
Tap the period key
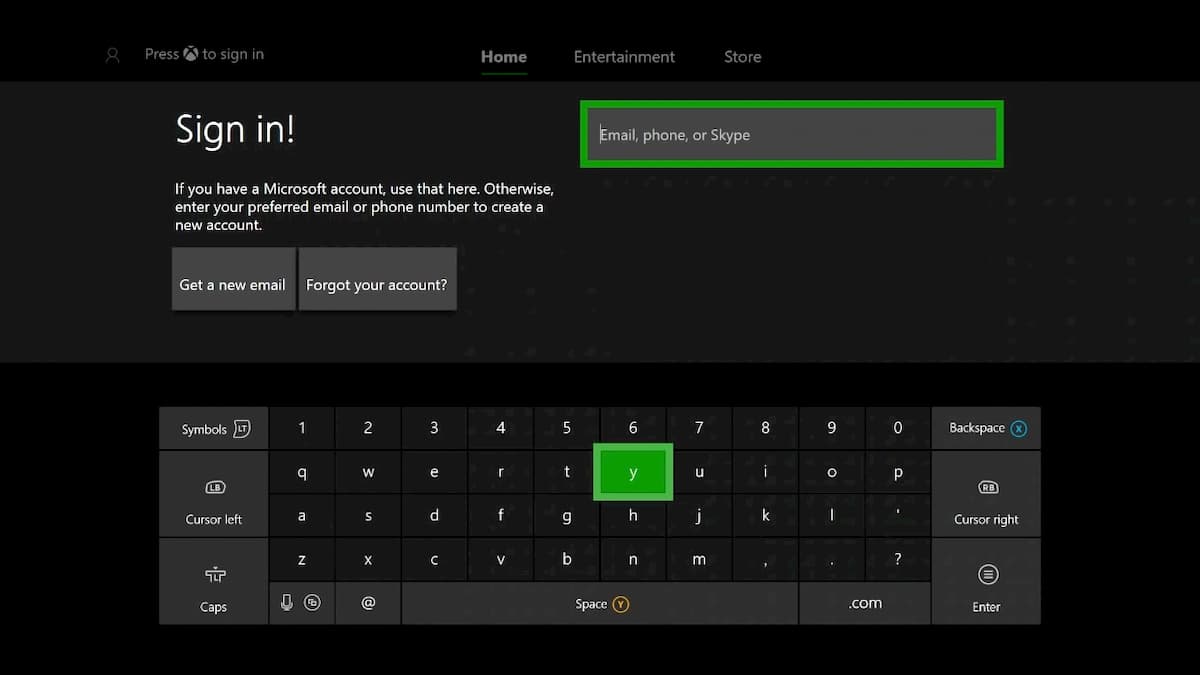(x=832, y=560)
